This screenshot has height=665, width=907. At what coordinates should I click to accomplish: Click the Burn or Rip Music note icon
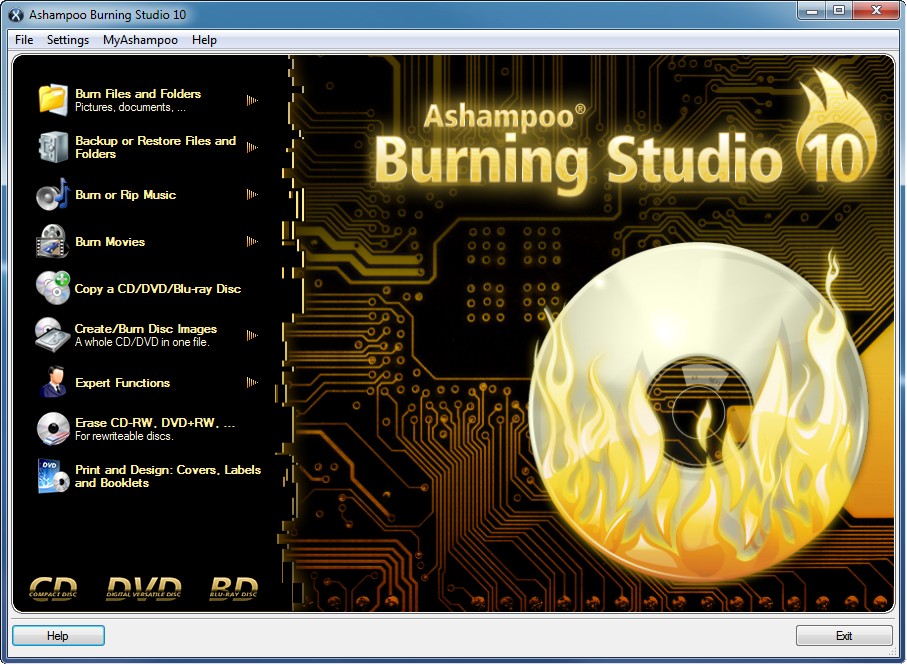click(x=53, y=194)
